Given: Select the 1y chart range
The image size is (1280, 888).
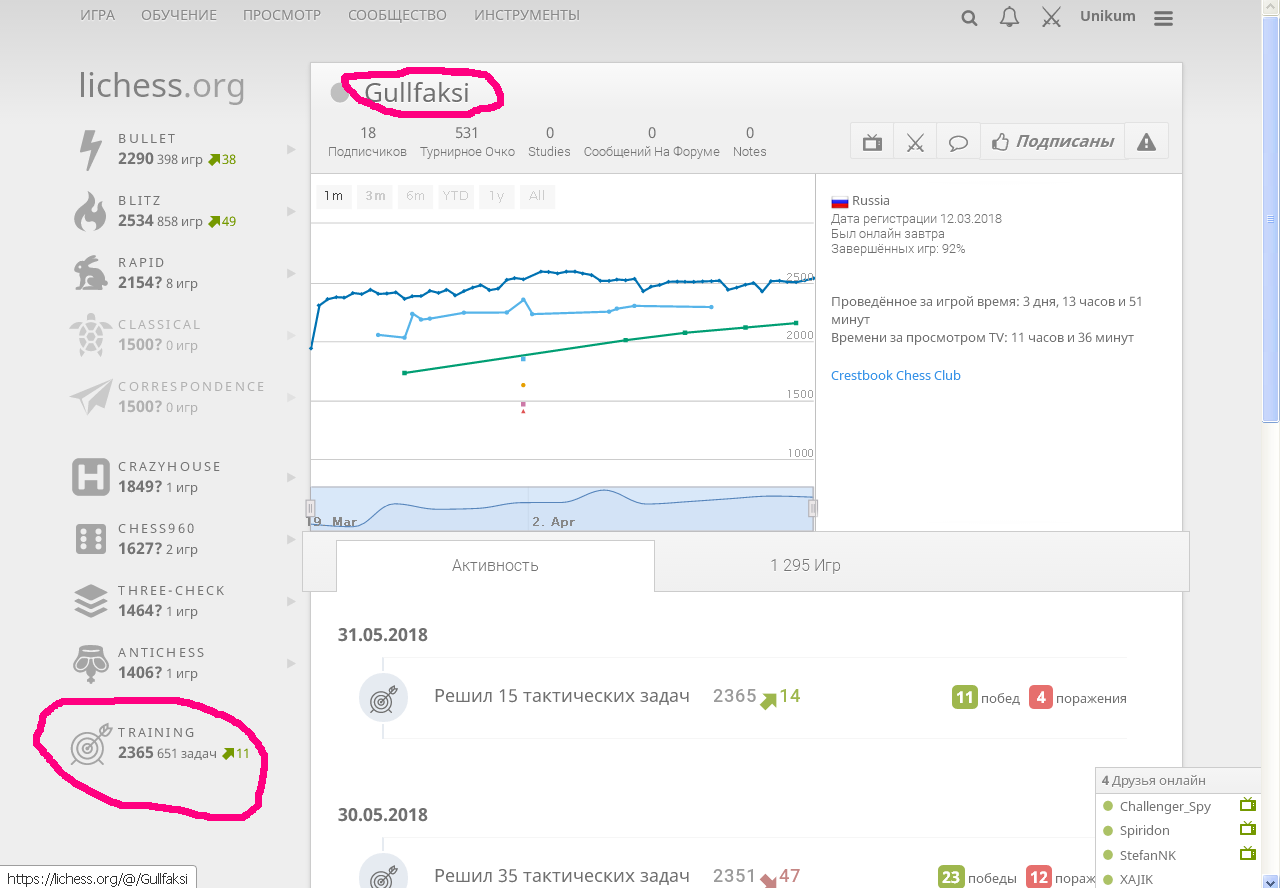Looking at the screenshot, I should pyautogui.click(x=496, y=196).
